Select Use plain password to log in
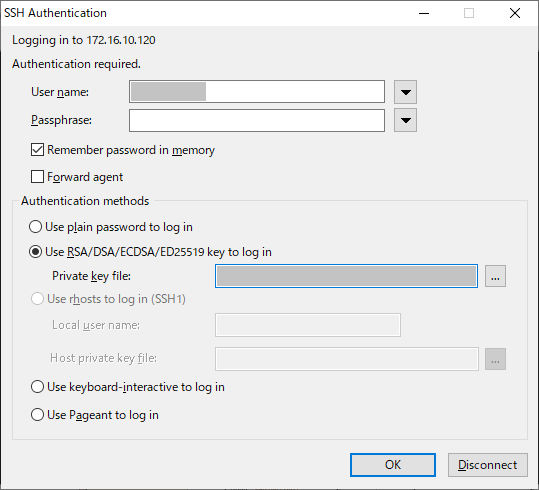This screenshot has height=490, width=539. 35,227
